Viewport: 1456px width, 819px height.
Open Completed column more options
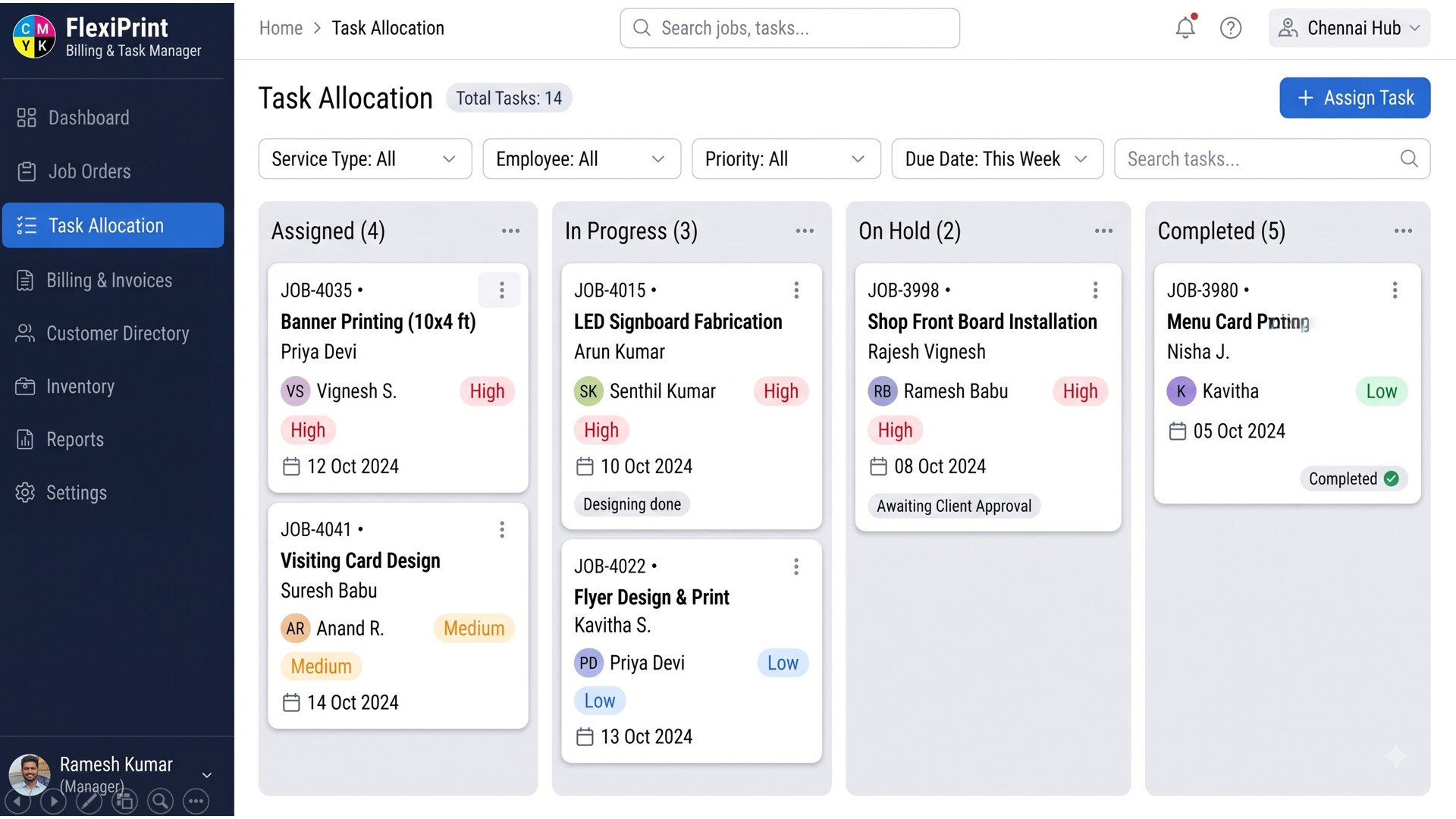[1403, 231]
